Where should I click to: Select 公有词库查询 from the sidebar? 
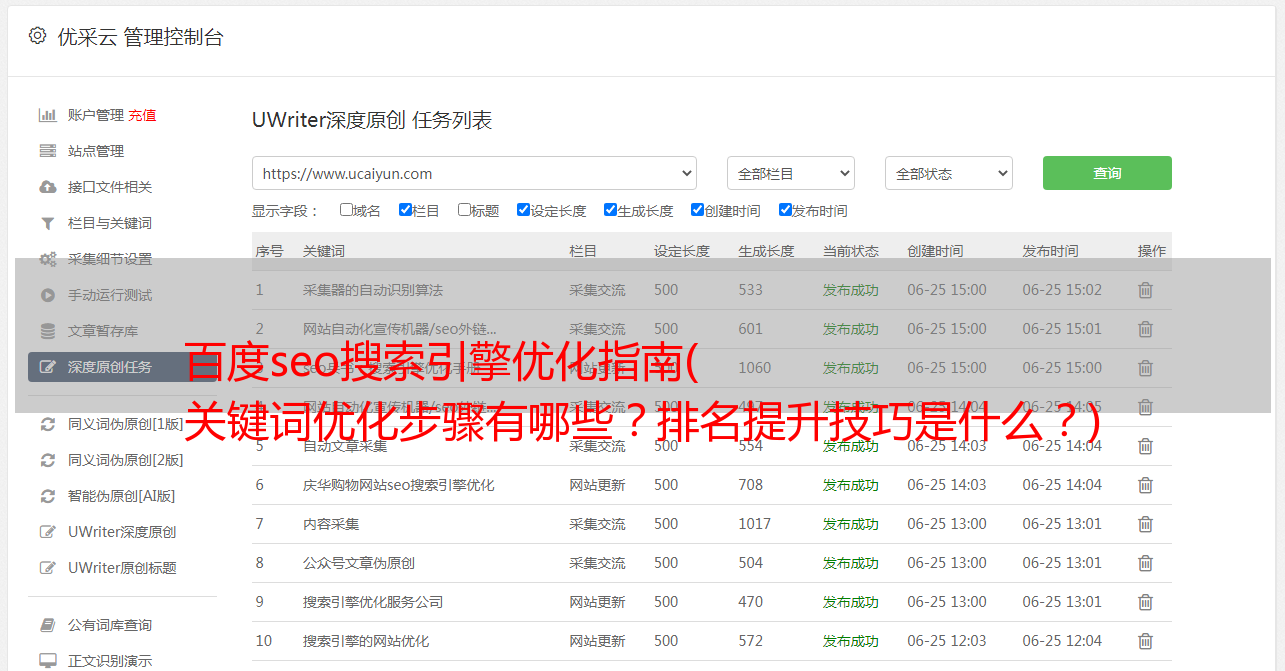(x=110, y=625)
